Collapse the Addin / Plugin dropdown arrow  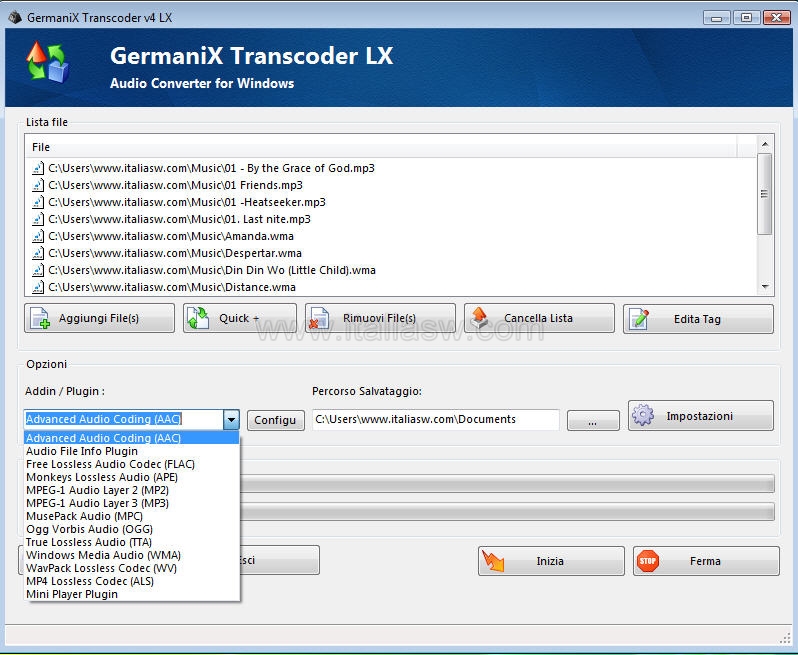(x=231, y=420)
